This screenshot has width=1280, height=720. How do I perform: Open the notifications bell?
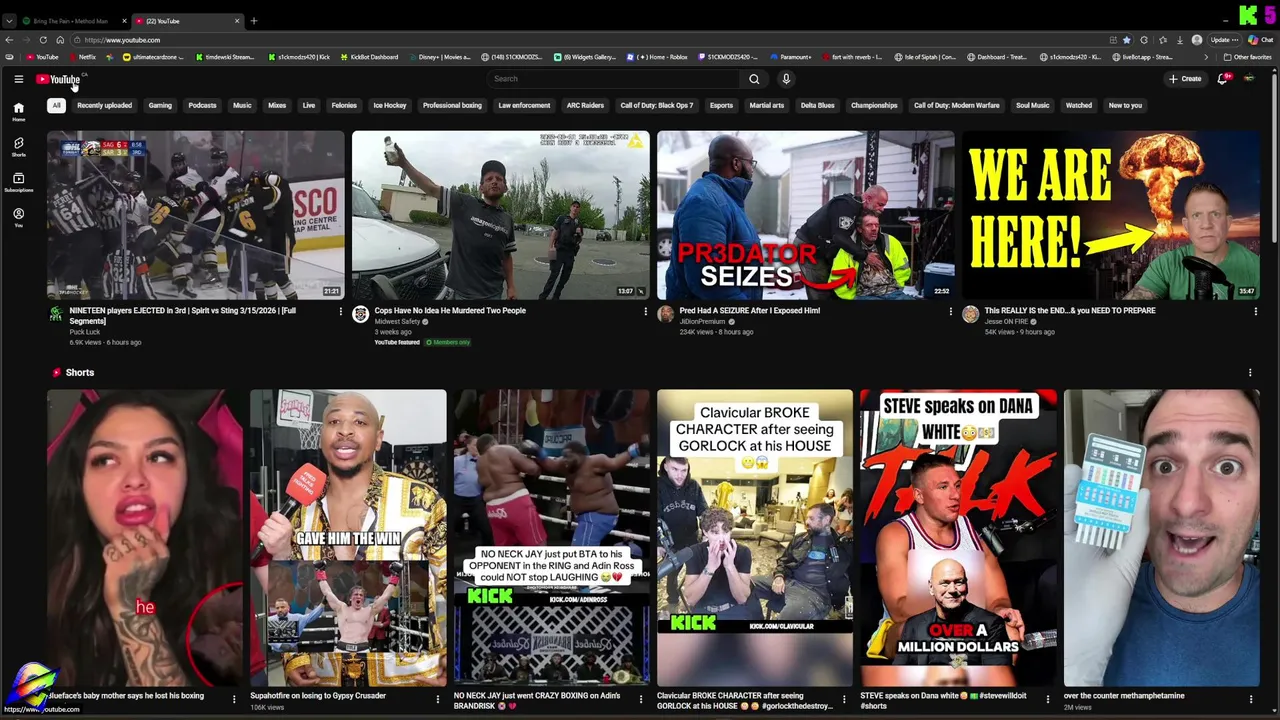[x=1222, y=79]
